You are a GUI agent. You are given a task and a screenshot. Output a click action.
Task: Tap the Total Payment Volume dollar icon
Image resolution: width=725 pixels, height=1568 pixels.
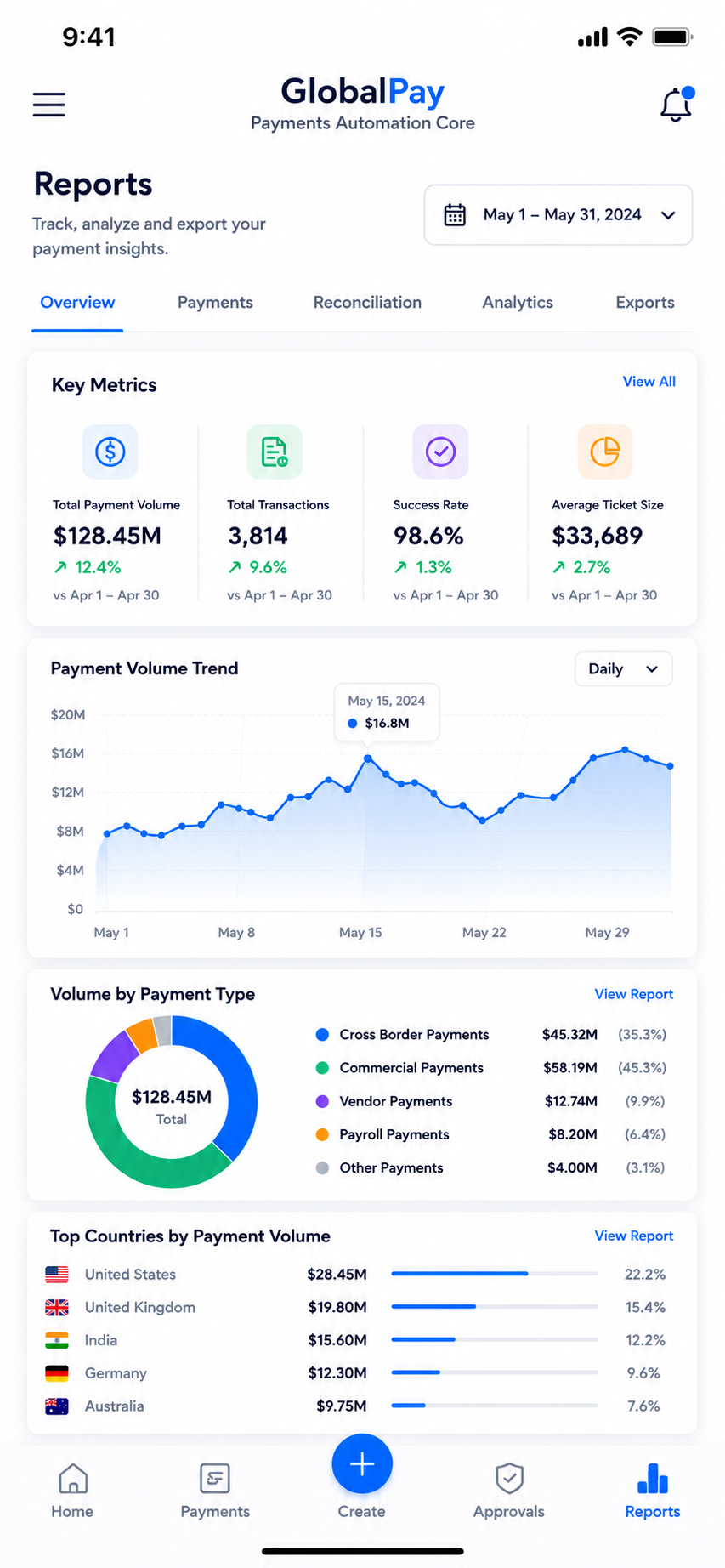click(x=110, y=452)
